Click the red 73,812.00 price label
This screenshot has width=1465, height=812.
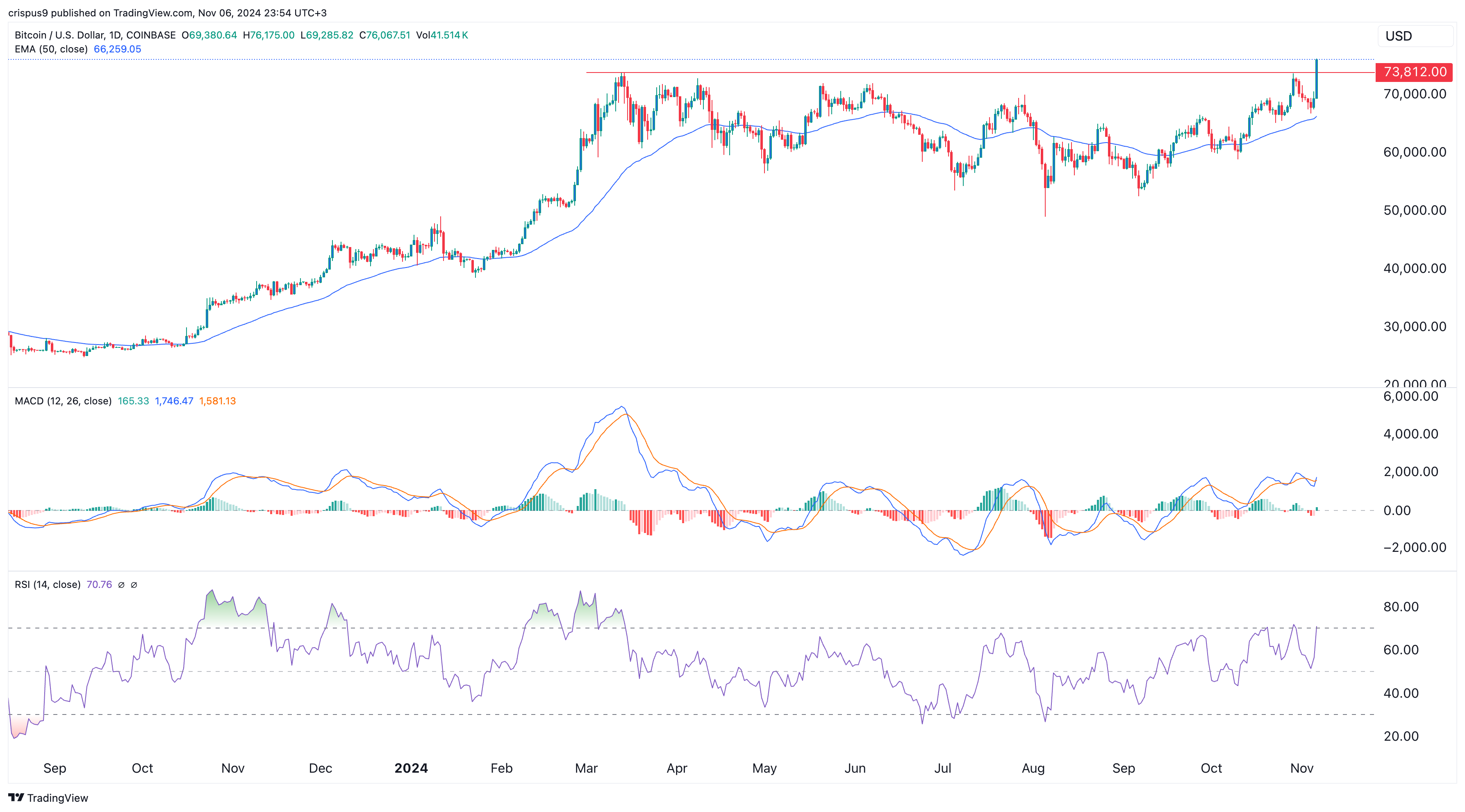point(1414,72)
